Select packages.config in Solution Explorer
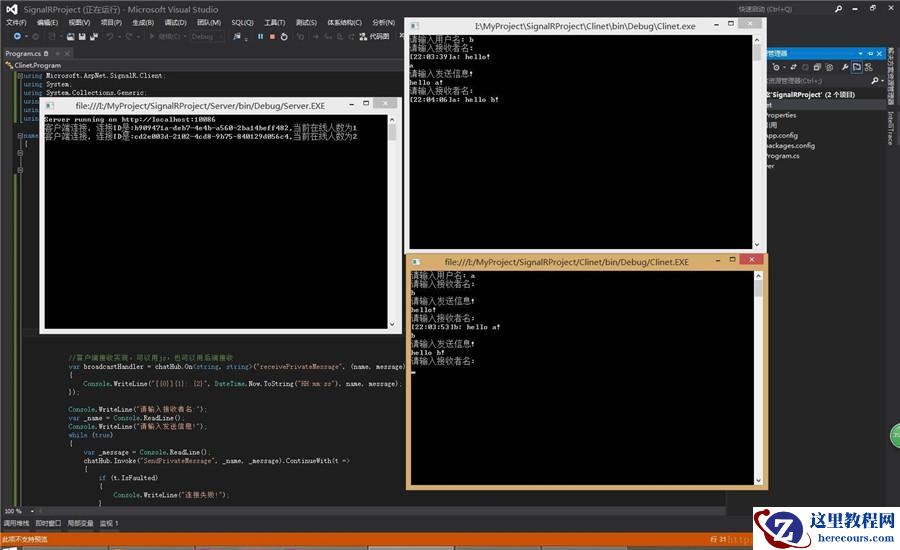 click(x=788, y=145)
